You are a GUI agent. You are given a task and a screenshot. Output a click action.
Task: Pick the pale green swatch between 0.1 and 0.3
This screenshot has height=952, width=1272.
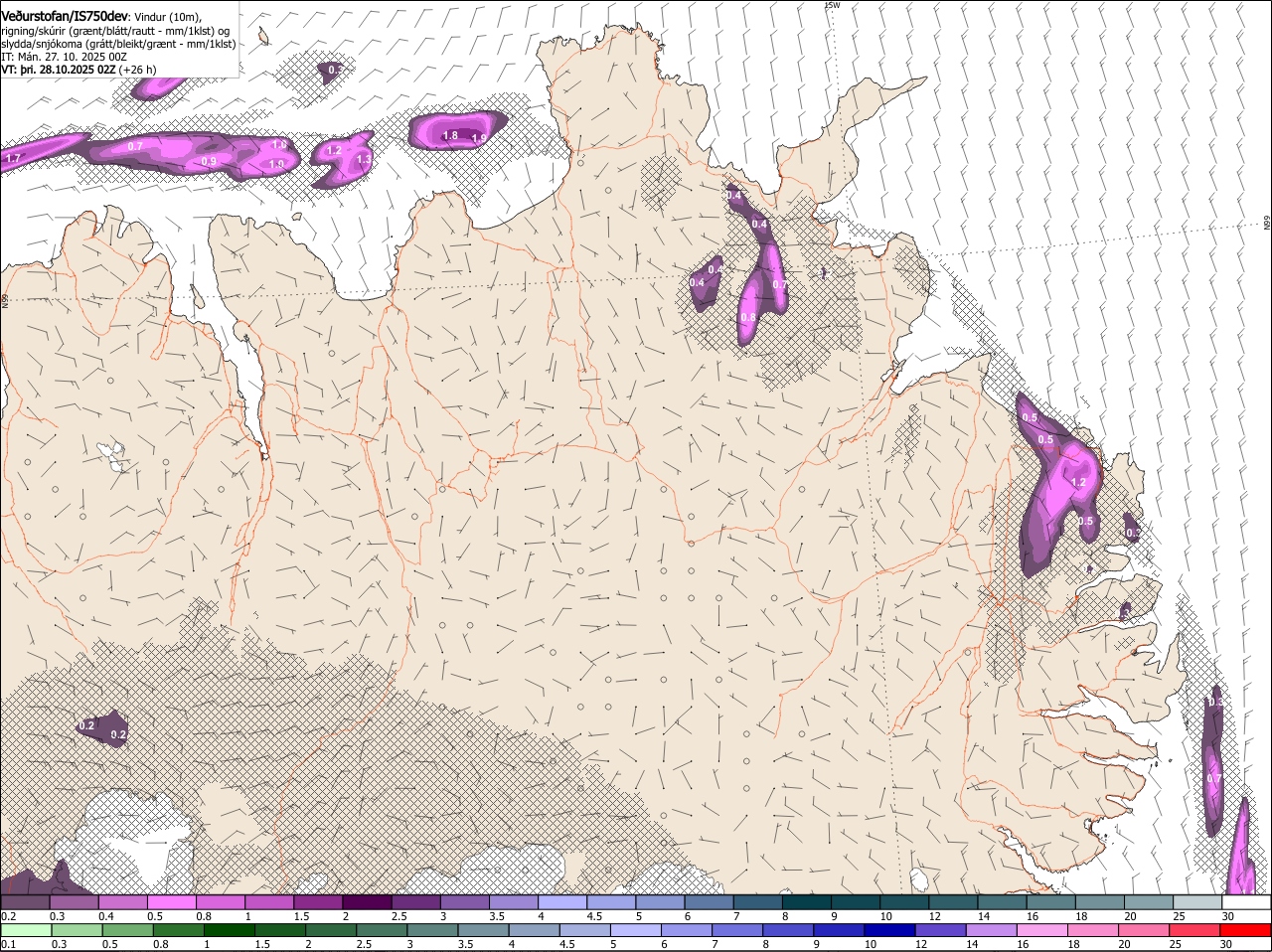pyautogui.click(x=26, y=931)
